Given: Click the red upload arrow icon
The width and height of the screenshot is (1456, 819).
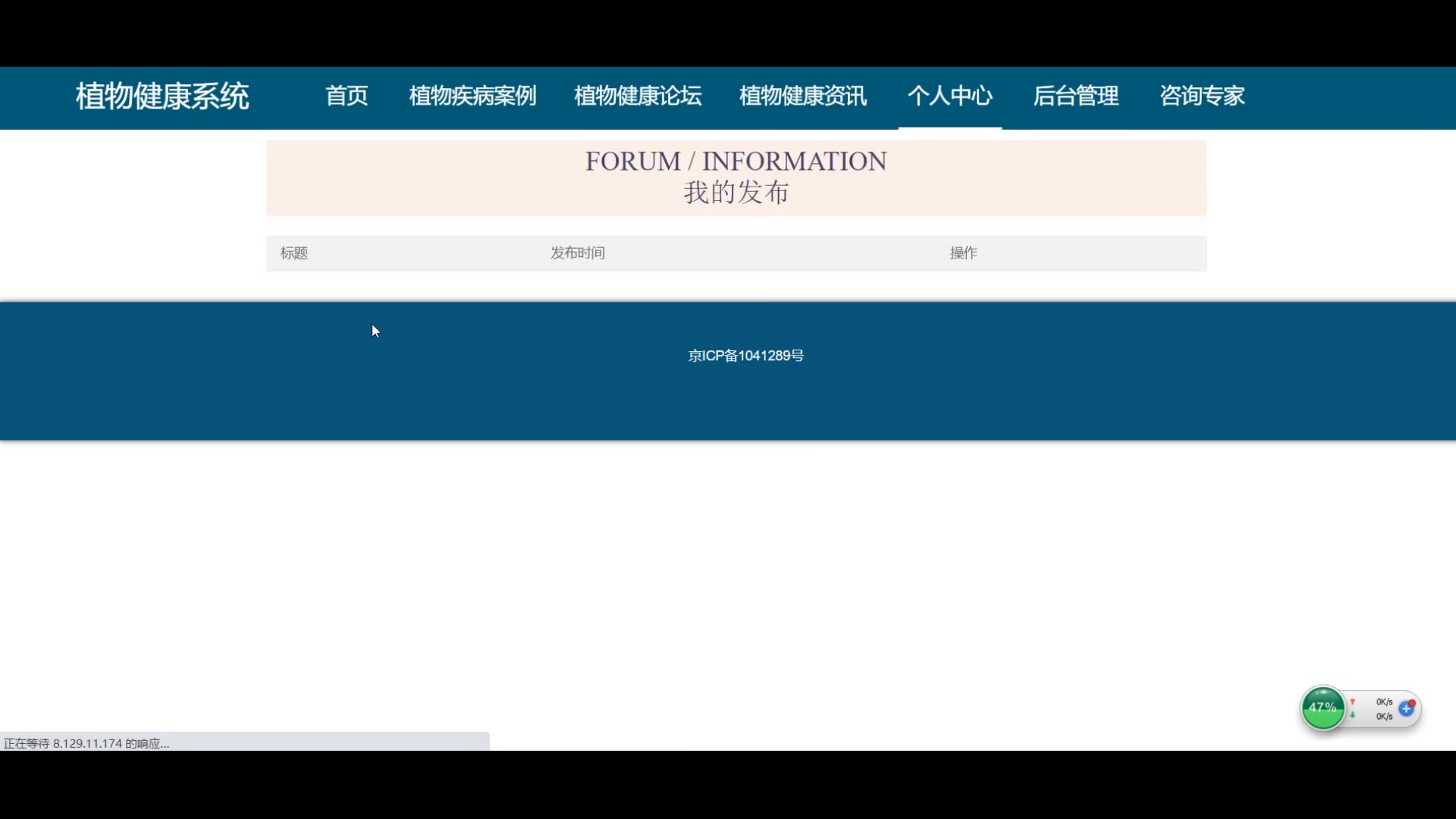Looking at the screenshot, I should coord(1353,701).
